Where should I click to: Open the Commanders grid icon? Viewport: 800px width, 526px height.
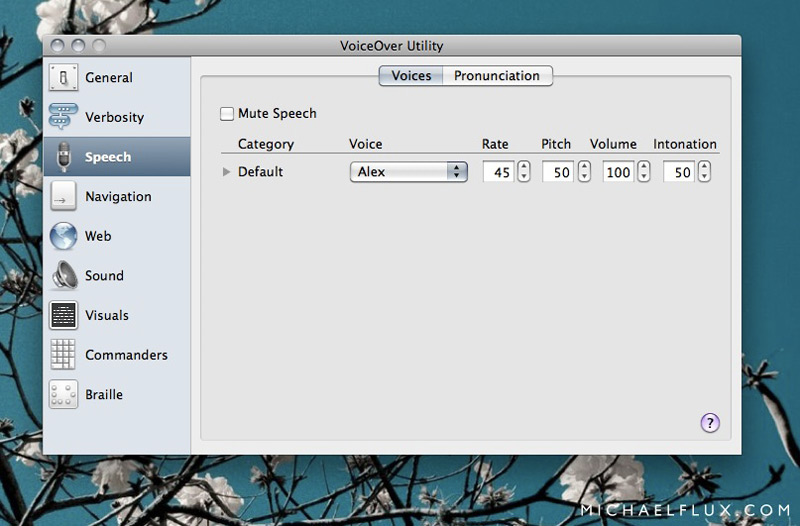(63, 355)
